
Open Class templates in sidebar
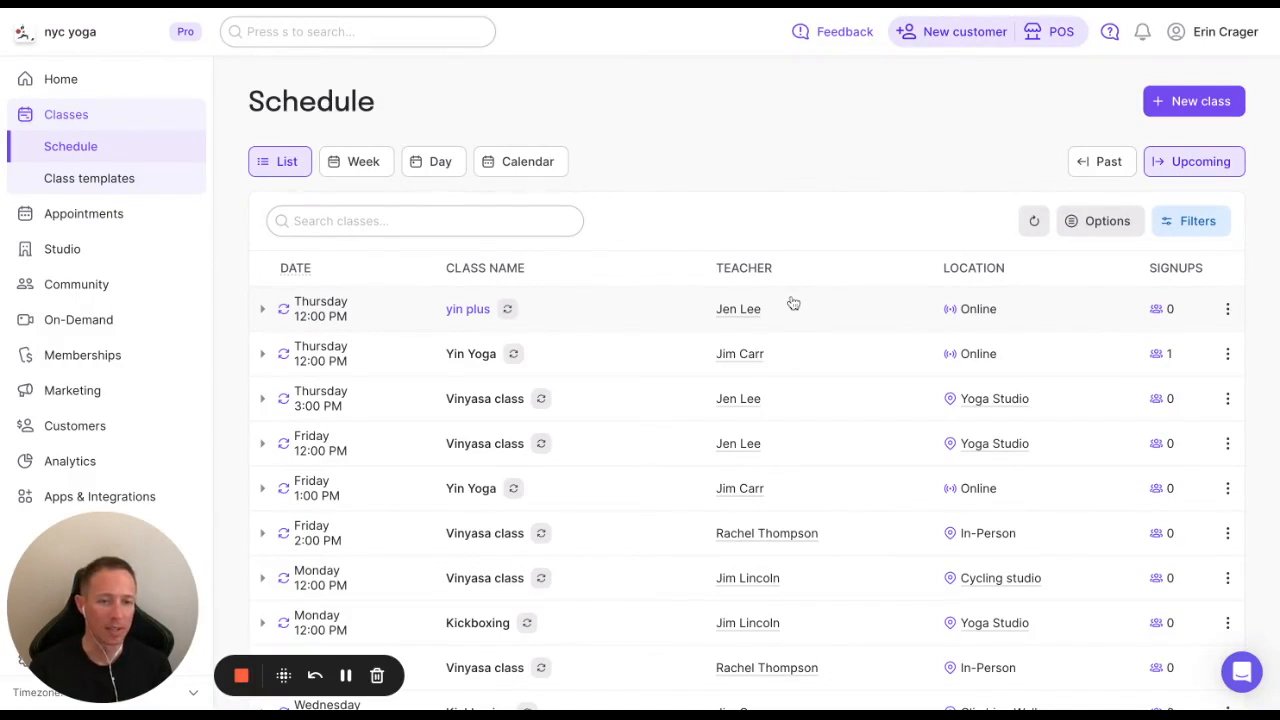(x=89, y=178)
